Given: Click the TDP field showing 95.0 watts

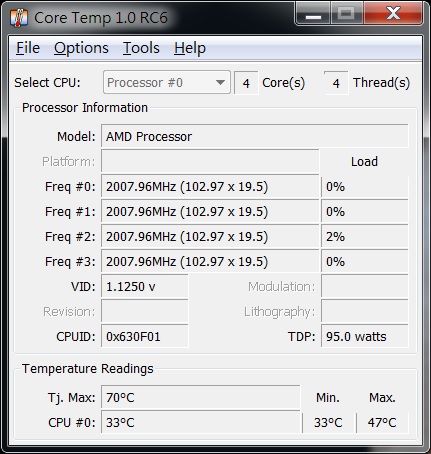Looking at the screenshot, I should (x=365, y=336).
